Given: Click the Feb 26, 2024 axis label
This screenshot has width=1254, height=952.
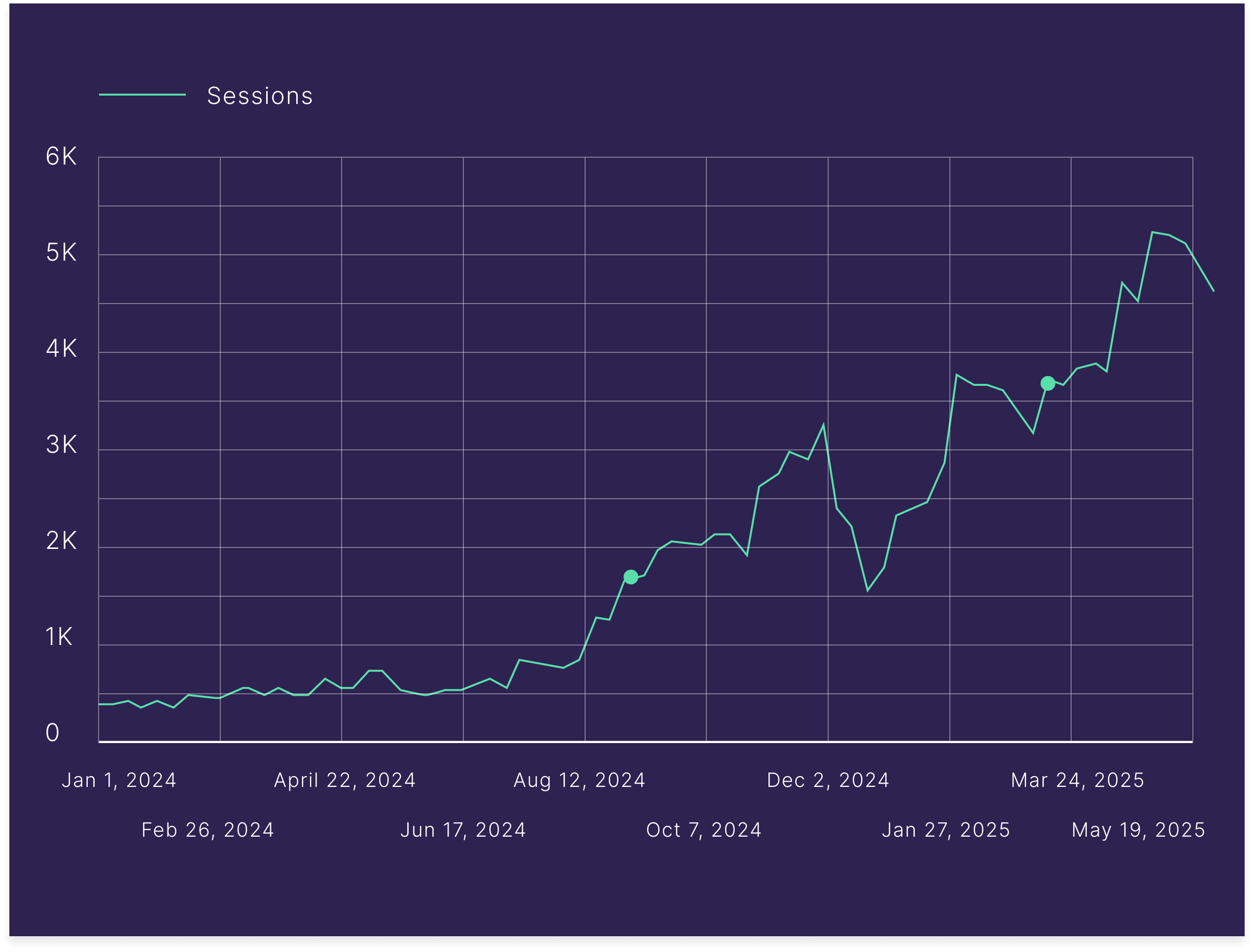Looking at the screenshot, I should (x=208, y=830).
